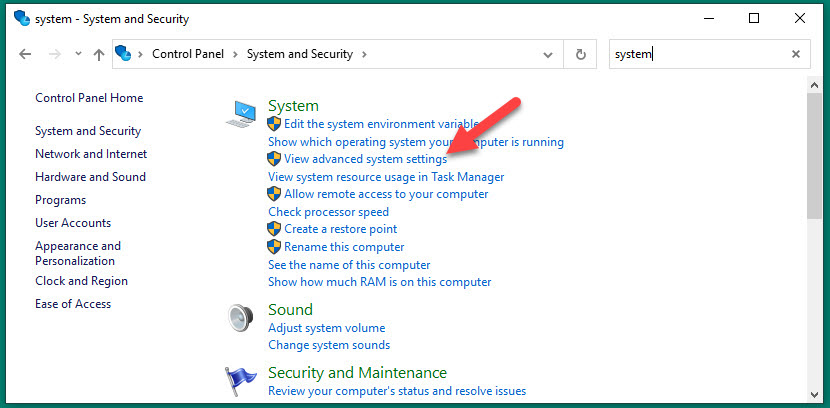Open User Accounts category
This screenshot has width=830, height=408.
73,223
